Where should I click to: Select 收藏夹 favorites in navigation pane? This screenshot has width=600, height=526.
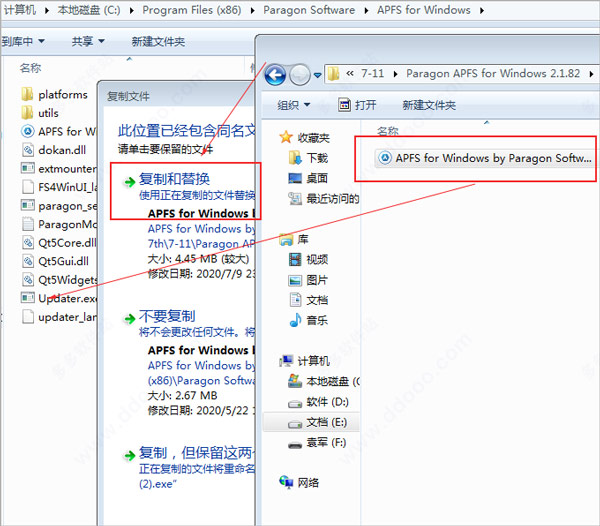click(305, 137)
